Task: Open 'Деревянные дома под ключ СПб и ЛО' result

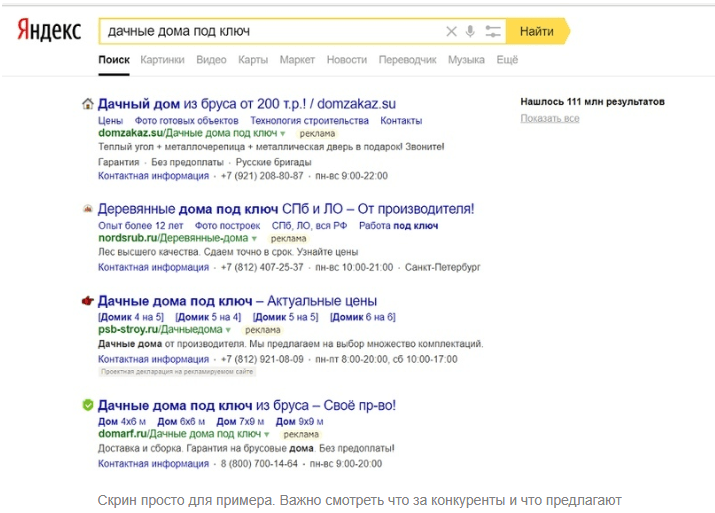Action: pos(286,209)
